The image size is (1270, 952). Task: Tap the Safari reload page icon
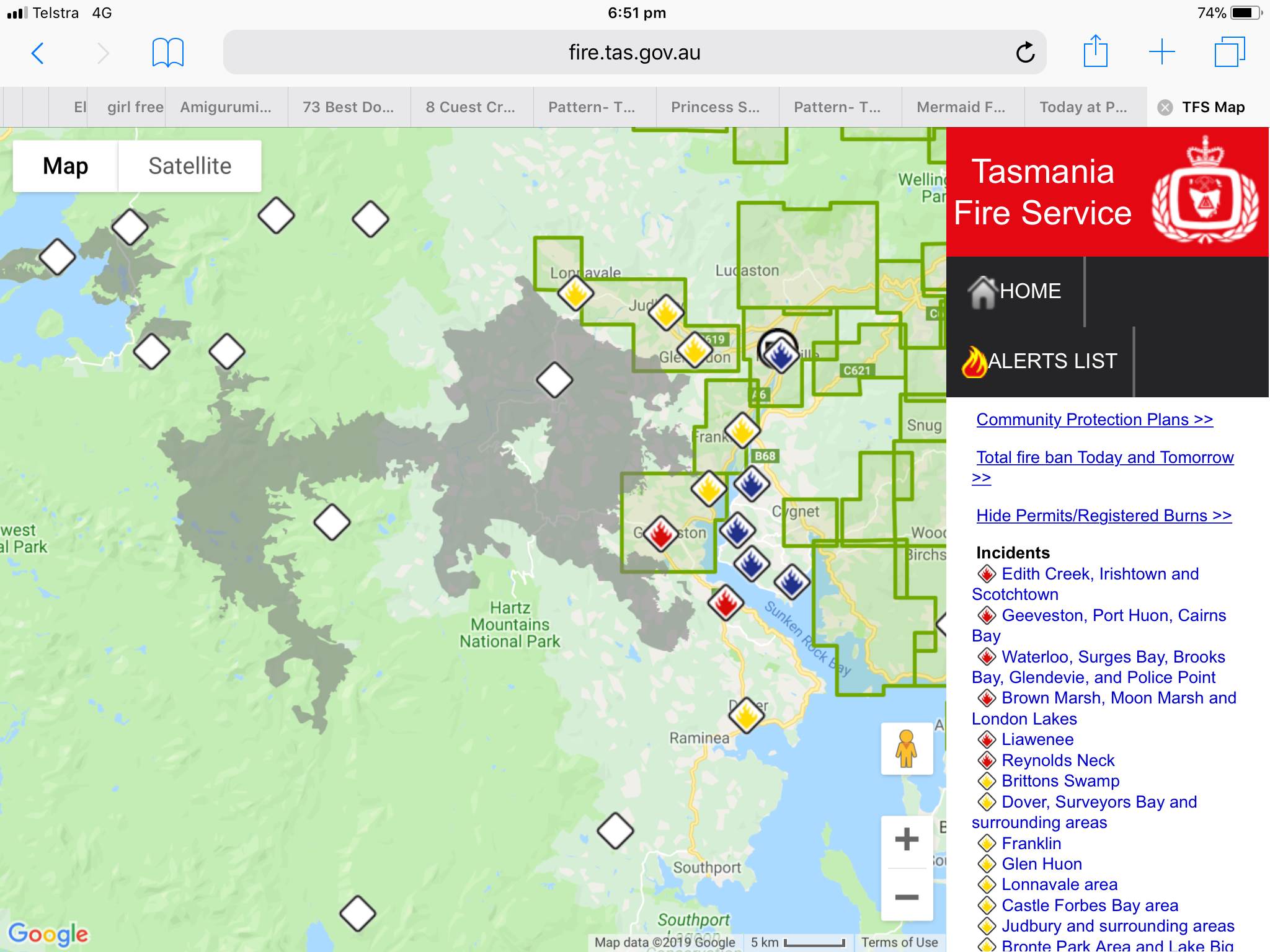1025,53
